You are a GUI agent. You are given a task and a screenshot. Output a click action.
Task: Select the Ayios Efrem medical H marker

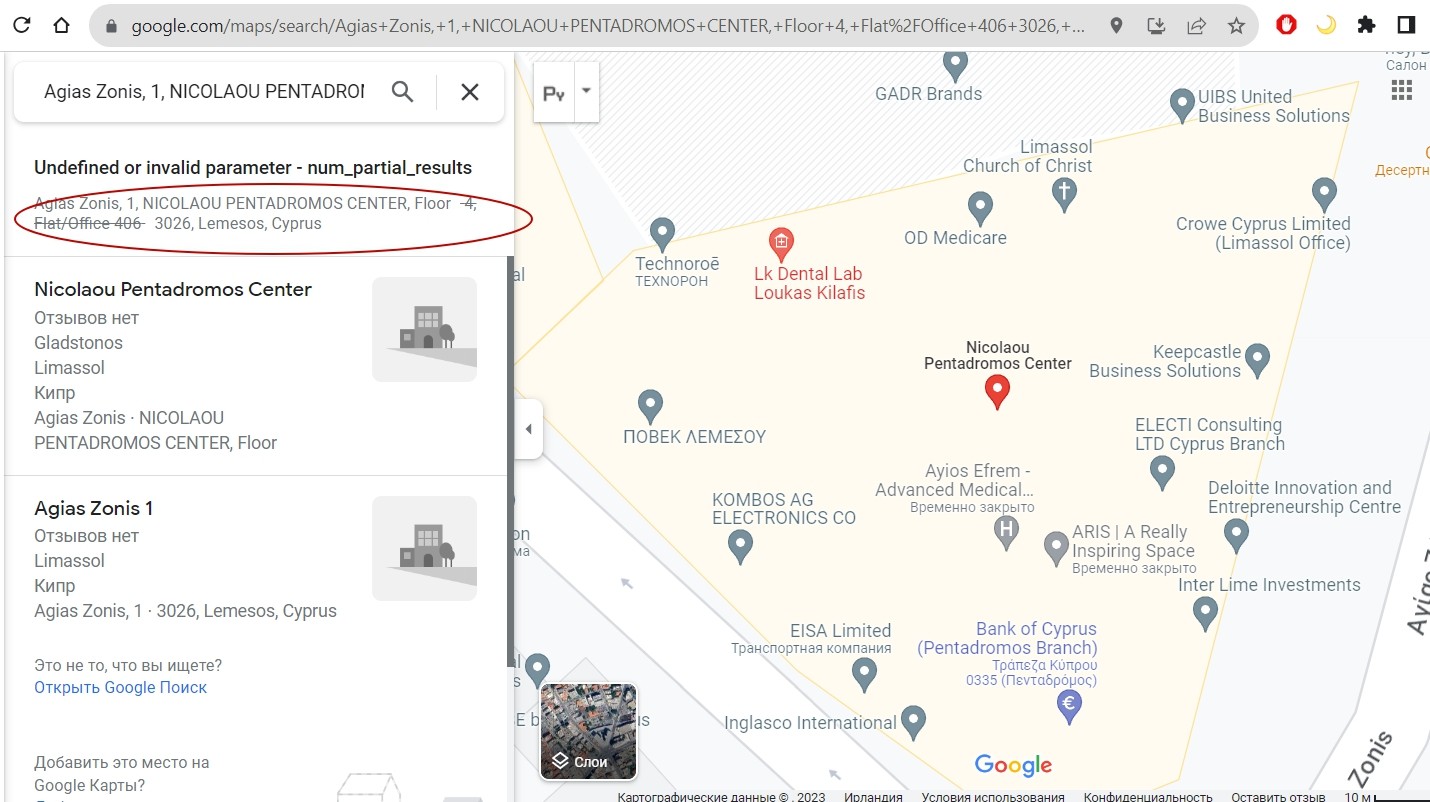[1006, 532]
